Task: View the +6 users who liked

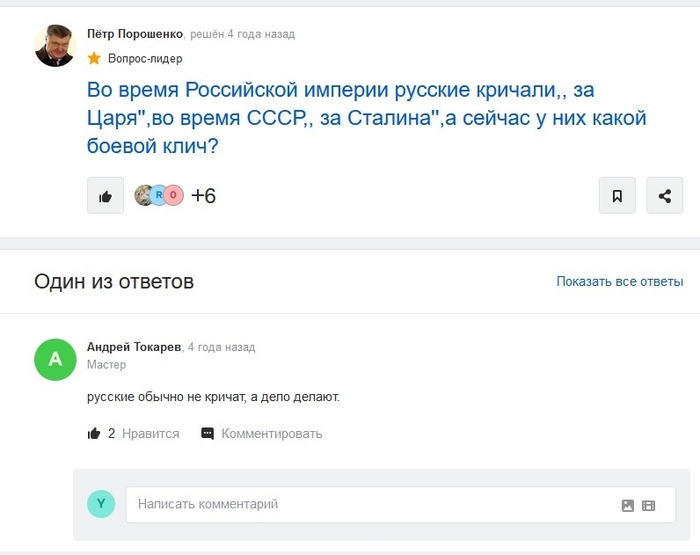Action: (x=203, y=196)
